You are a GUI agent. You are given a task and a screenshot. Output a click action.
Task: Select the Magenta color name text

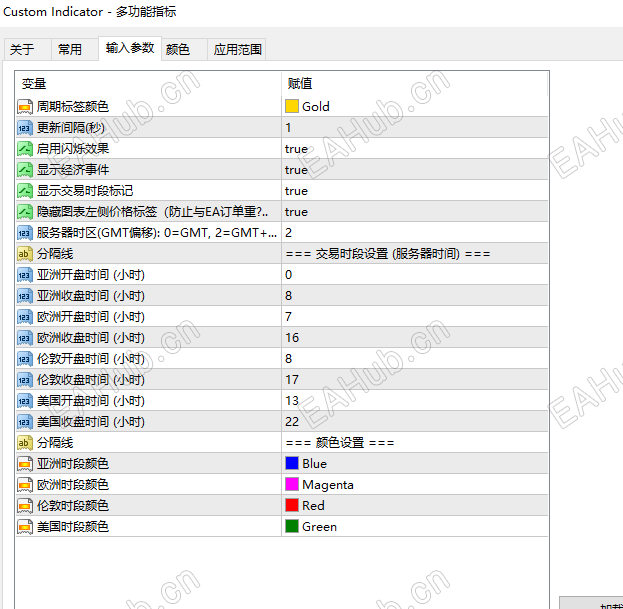click(x=328, y=485)
